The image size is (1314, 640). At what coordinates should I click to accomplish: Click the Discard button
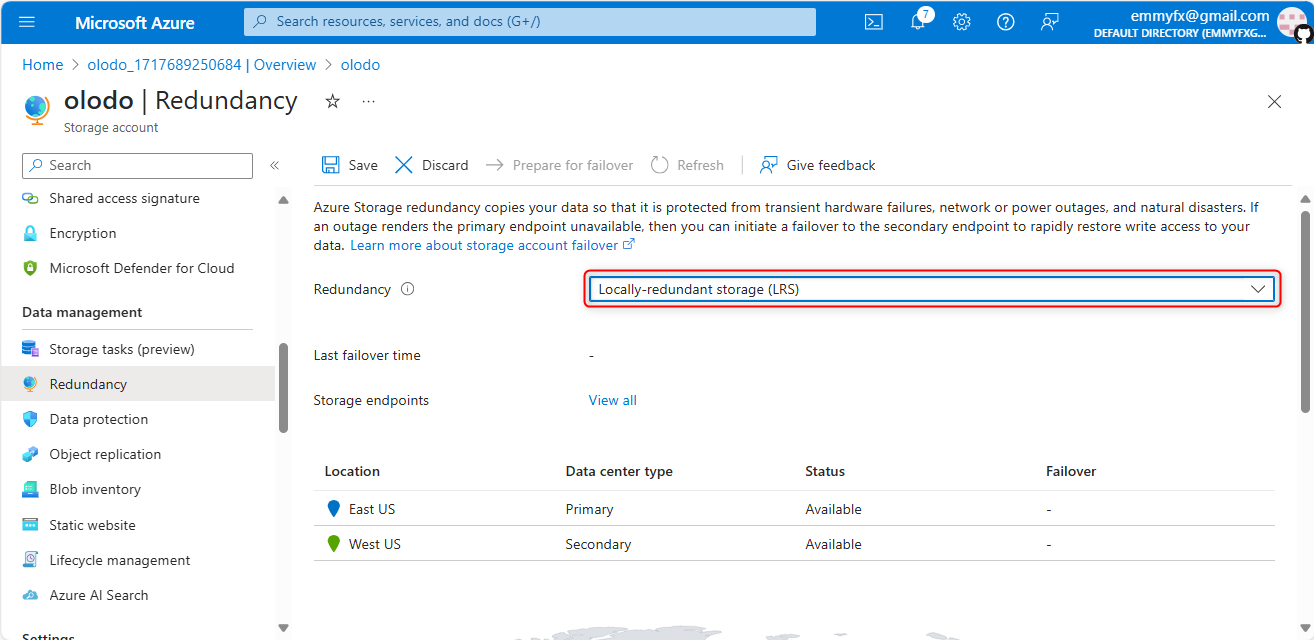pyautogui.click(x=432, y=165)
